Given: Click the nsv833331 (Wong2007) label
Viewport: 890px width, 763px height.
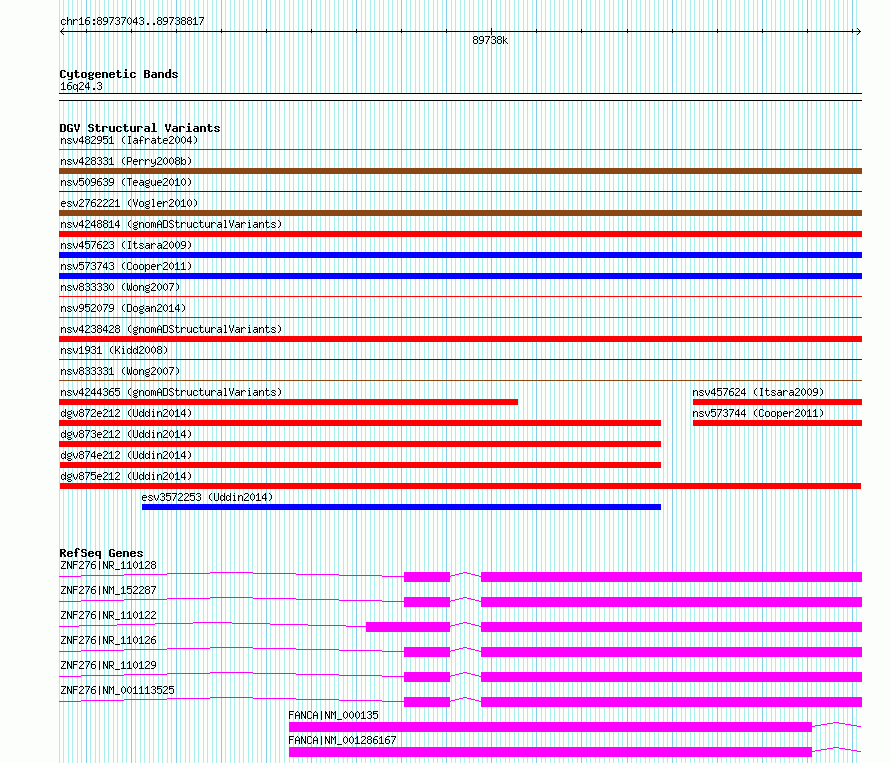Looking at the screenshot, I should (x=120, y=371).
